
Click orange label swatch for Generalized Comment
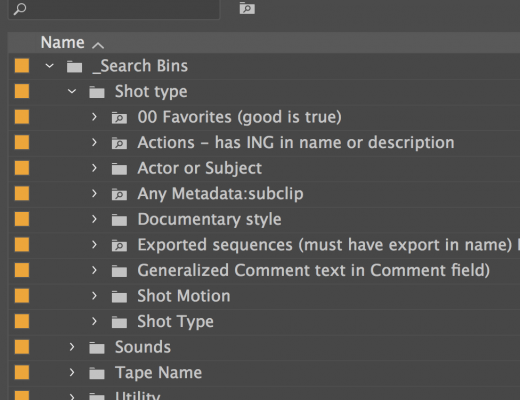(22, 270)
